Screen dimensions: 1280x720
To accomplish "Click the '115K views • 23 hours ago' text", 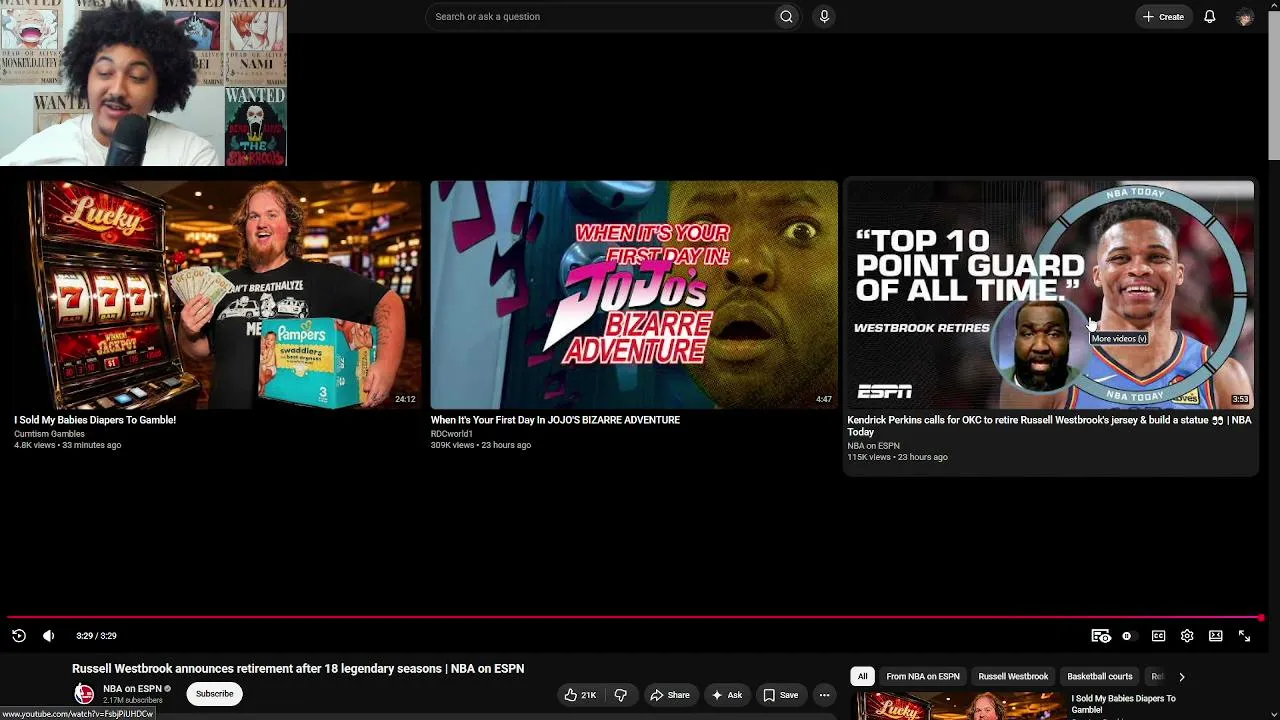I will click(x=897, y=457).
